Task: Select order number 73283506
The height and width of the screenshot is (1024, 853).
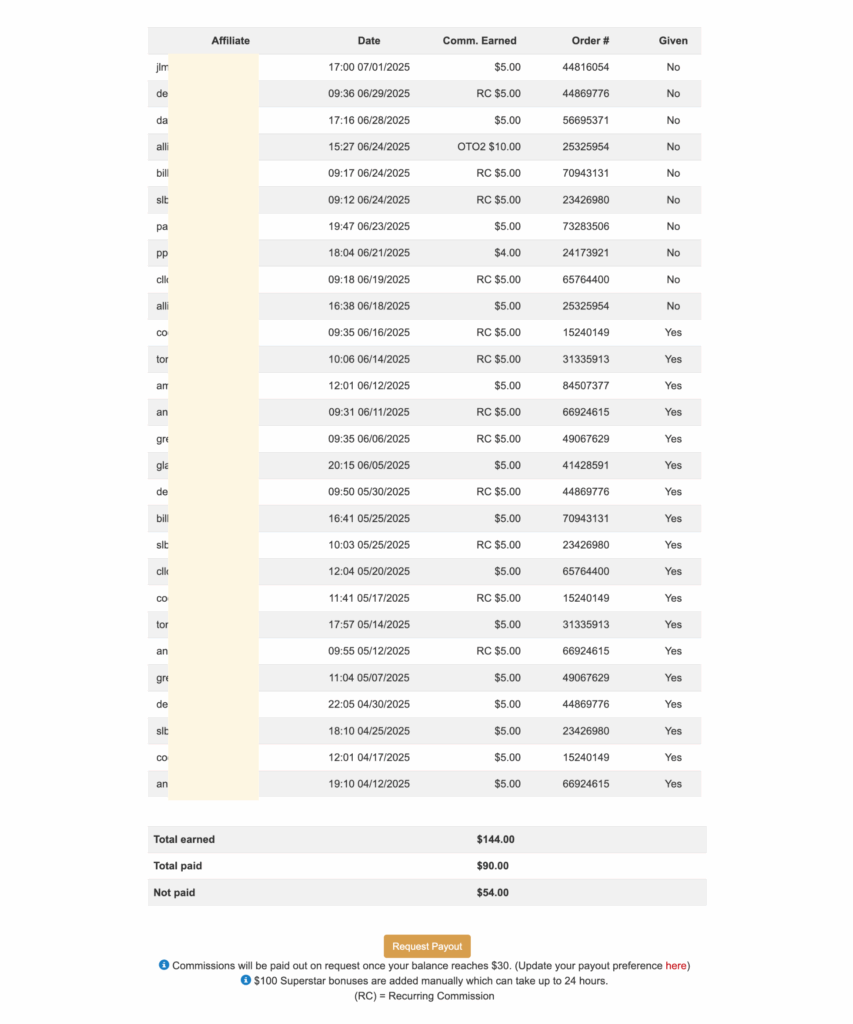Action: point(586,226)
